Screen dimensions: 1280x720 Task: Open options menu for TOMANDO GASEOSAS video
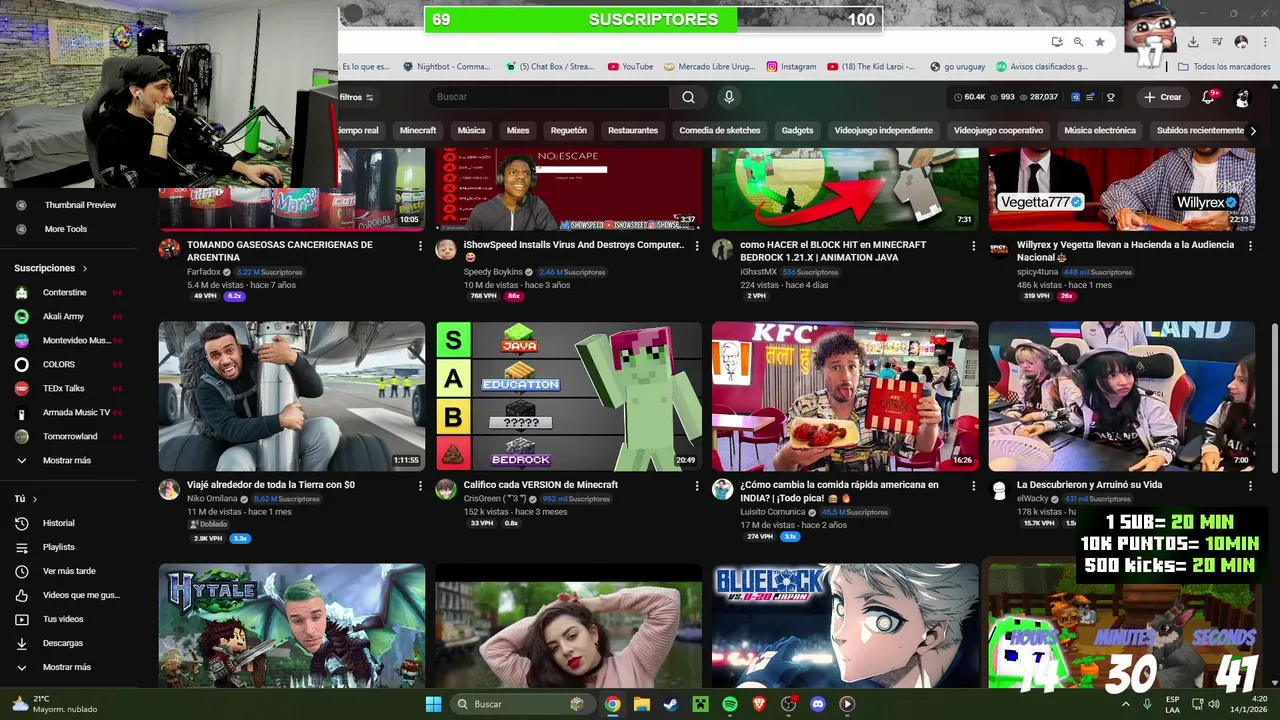click(x=420, y=246)
